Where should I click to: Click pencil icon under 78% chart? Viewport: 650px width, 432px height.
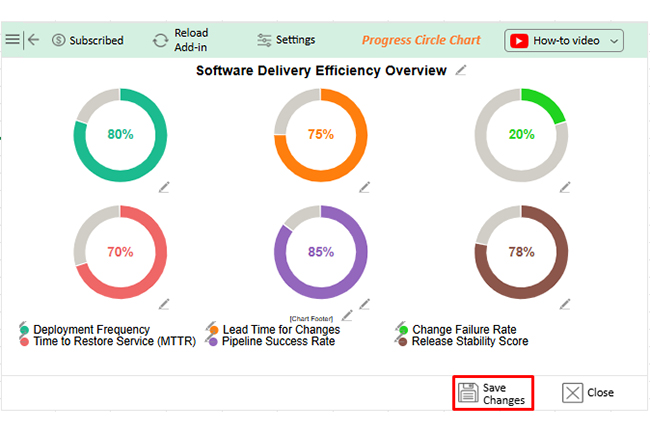pos(565,304)
